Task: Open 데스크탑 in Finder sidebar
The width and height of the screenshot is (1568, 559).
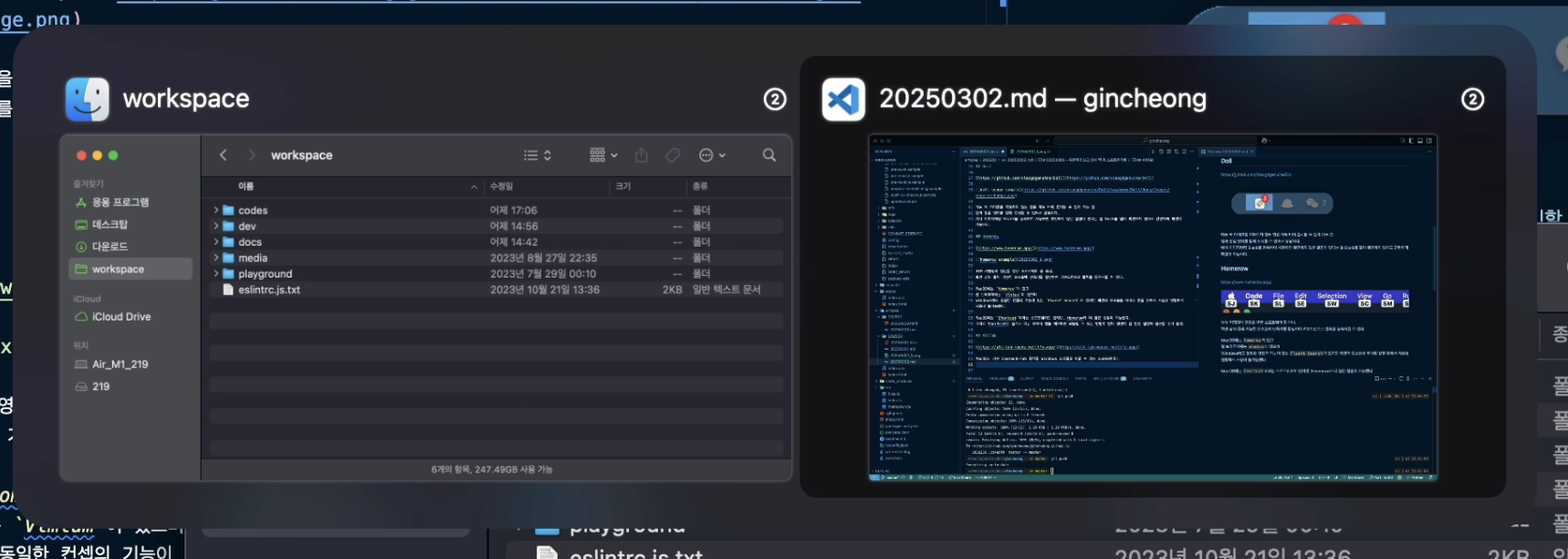Action: tap(110, 225)
